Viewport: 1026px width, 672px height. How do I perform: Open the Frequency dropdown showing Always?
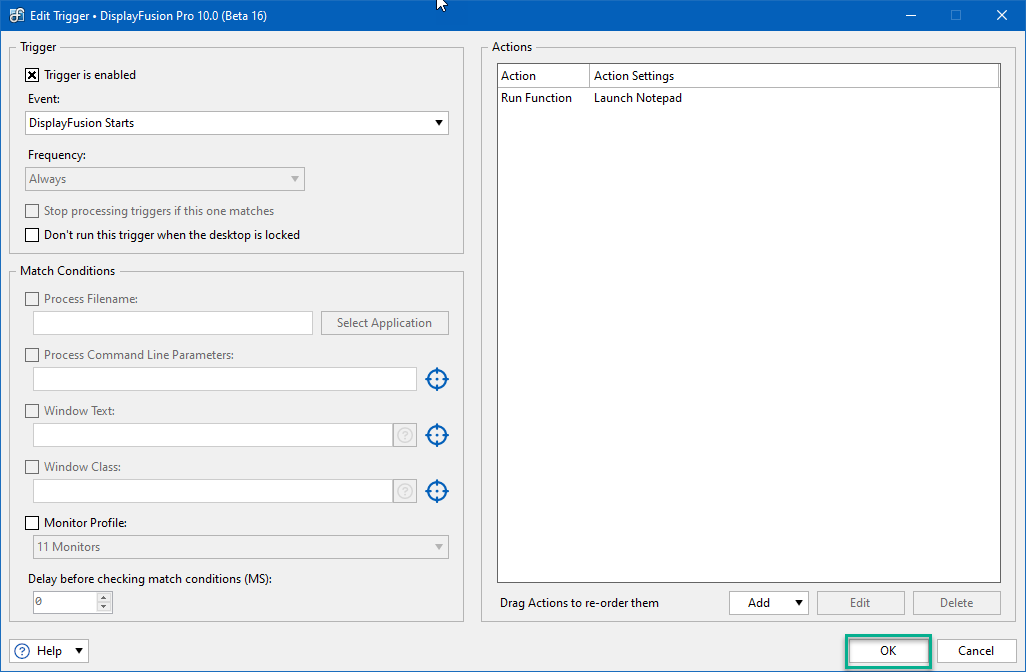click(165, 179)
